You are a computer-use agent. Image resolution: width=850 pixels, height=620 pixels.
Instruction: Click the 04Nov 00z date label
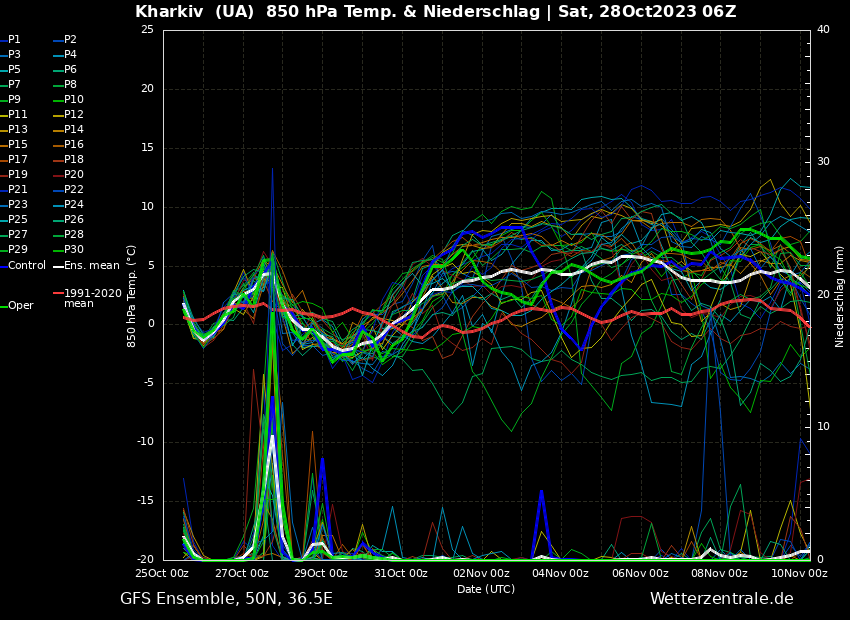pyautogui.click(x=560, y=574)
